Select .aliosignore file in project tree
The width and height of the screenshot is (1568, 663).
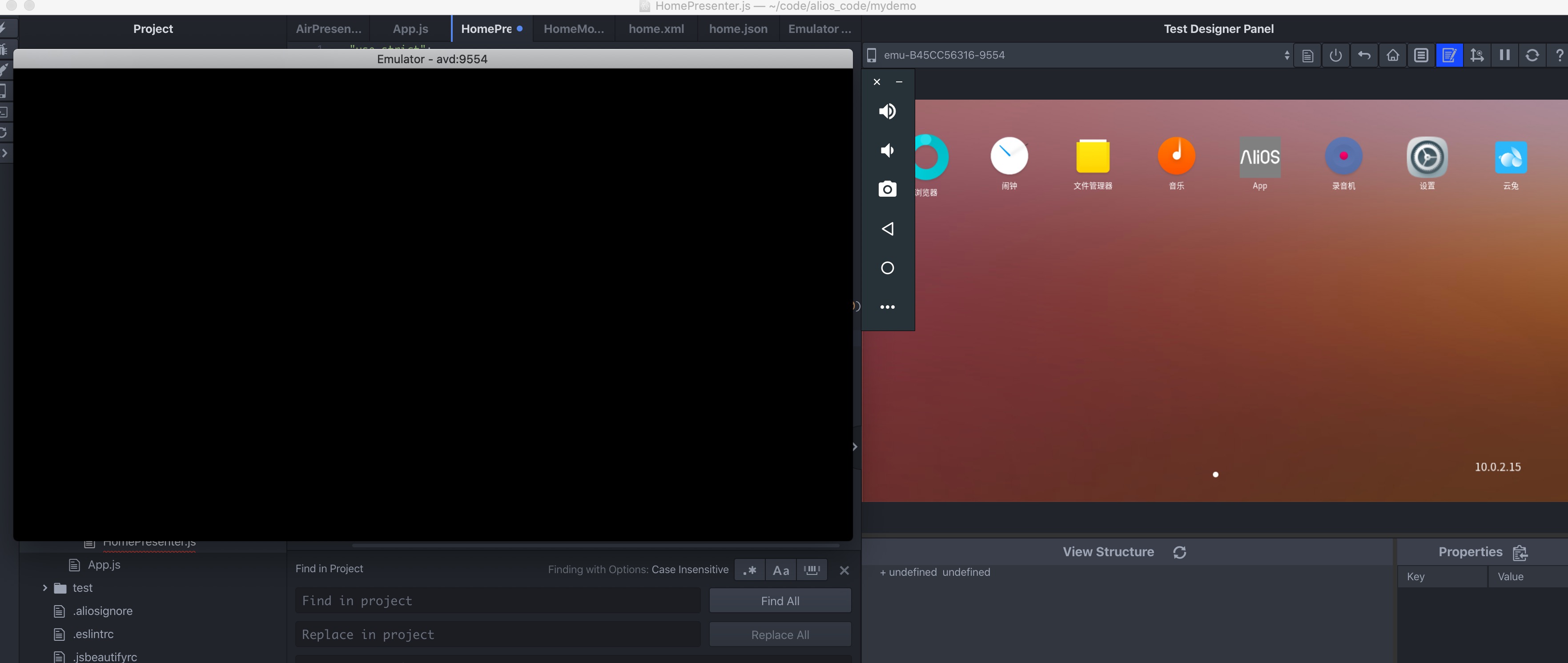[x=102, y=611]
